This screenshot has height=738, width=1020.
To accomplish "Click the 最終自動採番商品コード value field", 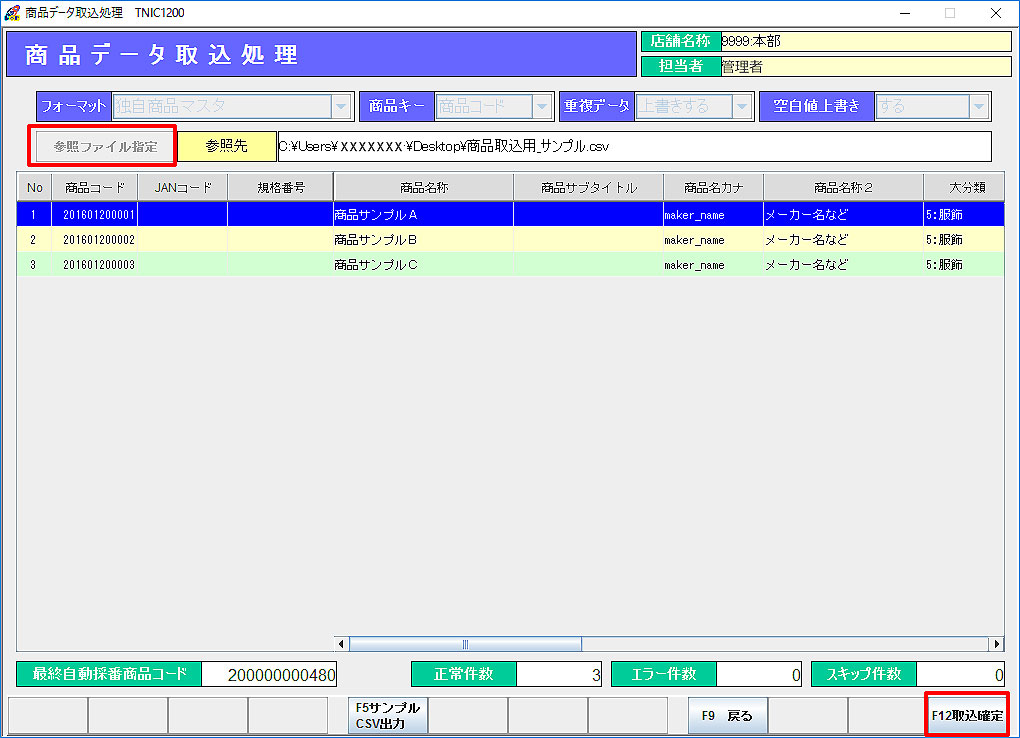I will (269, 675).
